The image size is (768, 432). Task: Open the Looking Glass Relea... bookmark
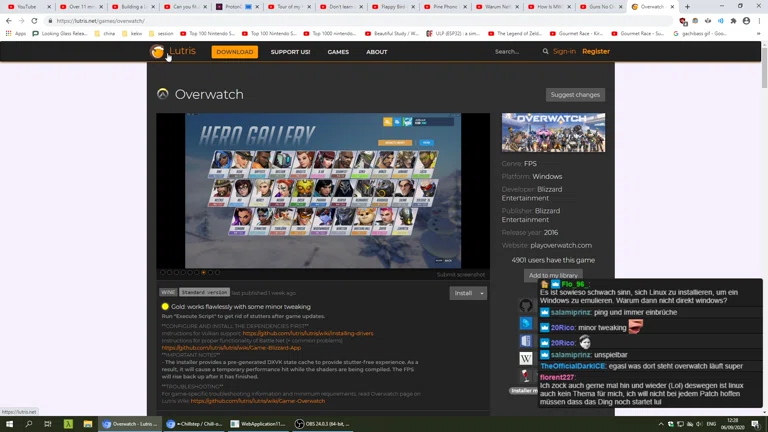(60, 33)
